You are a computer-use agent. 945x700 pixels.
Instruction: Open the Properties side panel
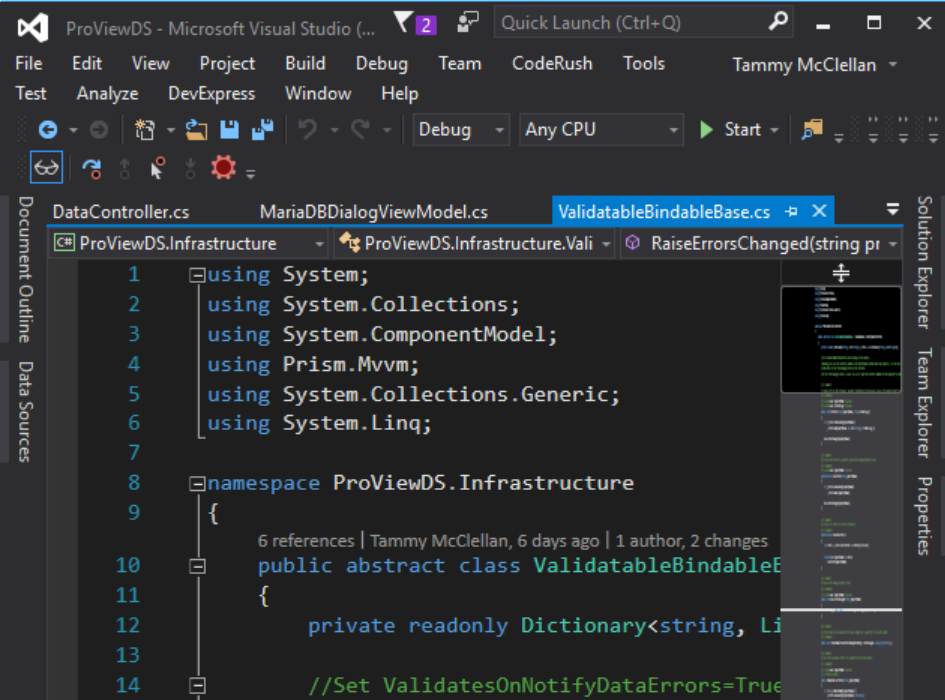pos(924,516)
